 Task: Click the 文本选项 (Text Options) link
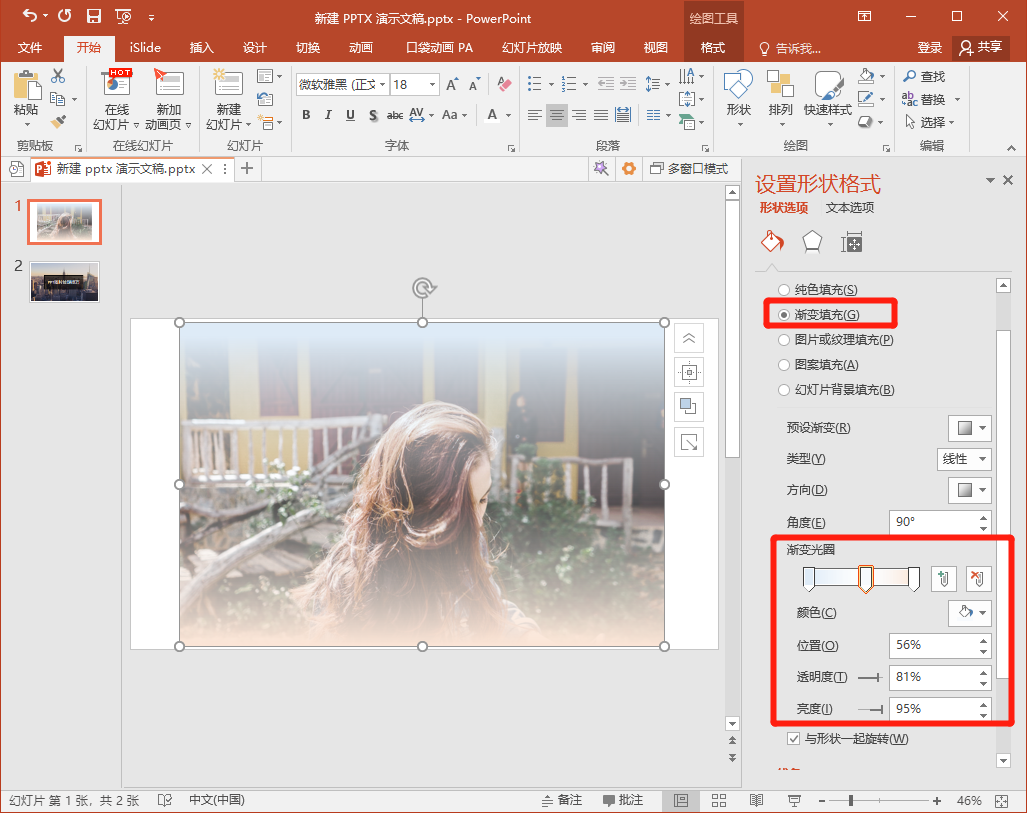pyautogui.click(x=850, y=208)
